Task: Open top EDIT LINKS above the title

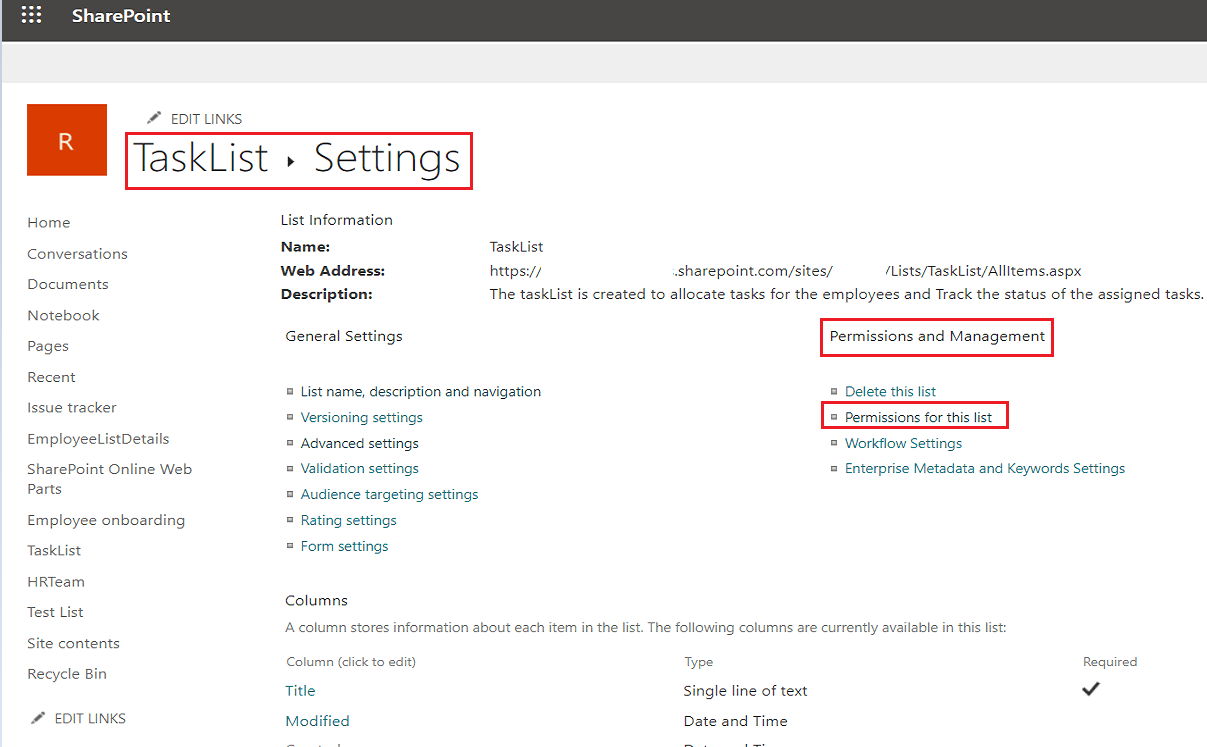Action: pyautogui.click(x=206, y=119)
